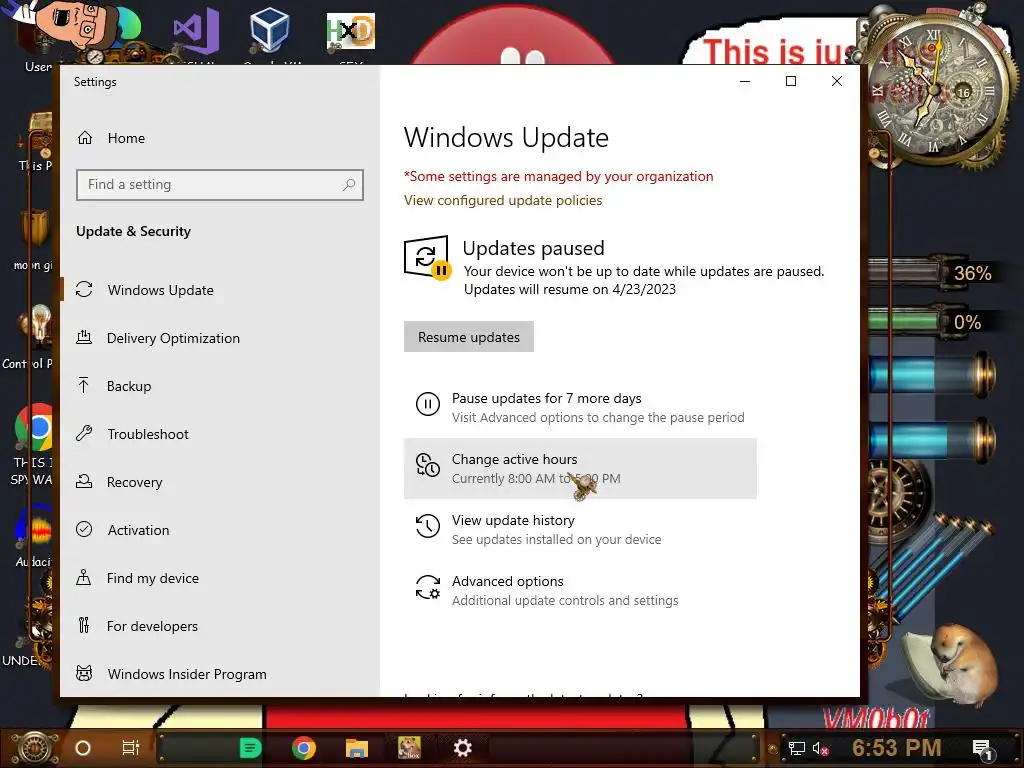This screenshot has width=1024, height=768.
Task: Click the Delivery Optimization icon
Action: (84, 338)
